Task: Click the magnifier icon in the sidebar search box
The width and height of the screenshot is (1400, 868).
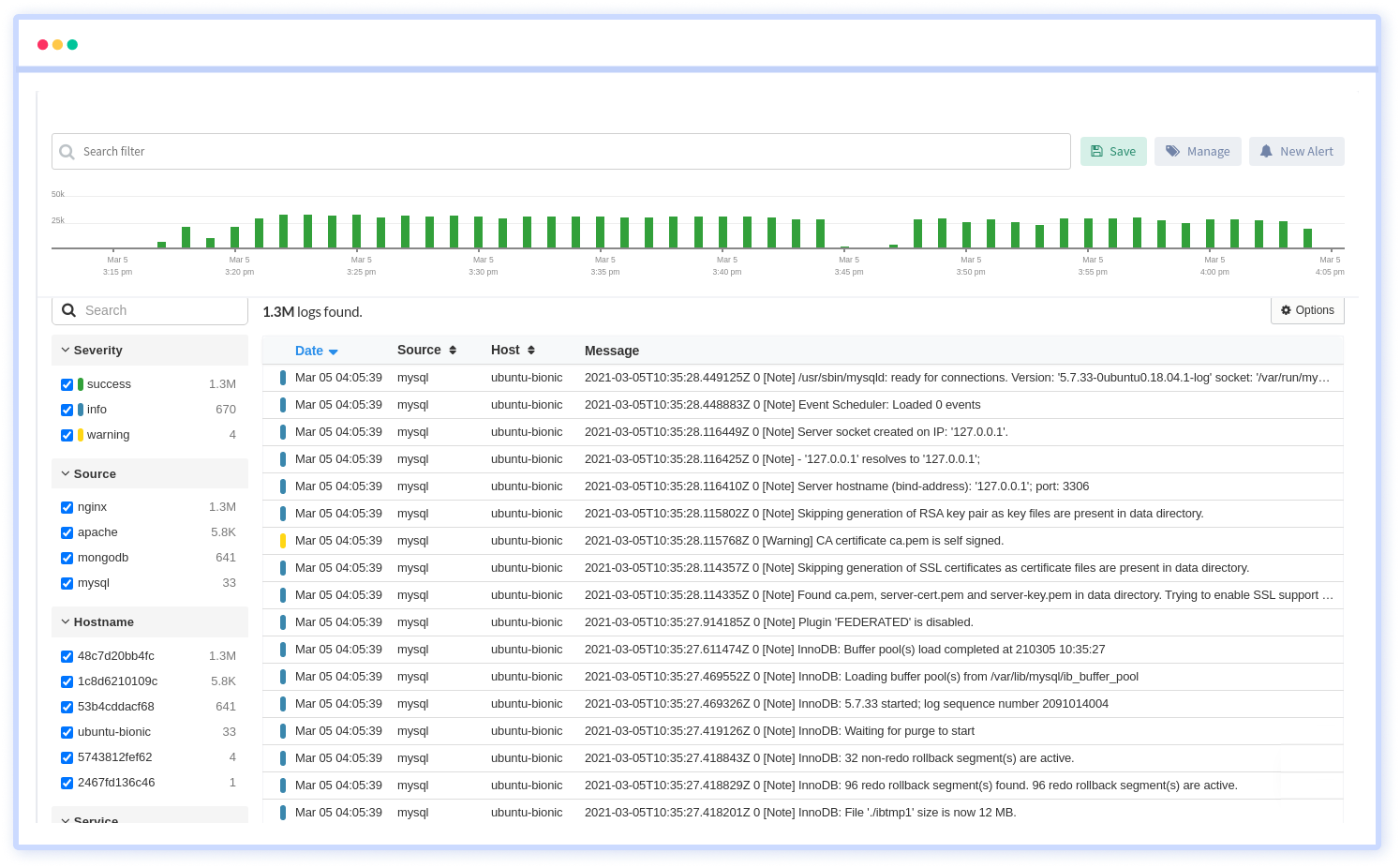Action: [68, 309]
